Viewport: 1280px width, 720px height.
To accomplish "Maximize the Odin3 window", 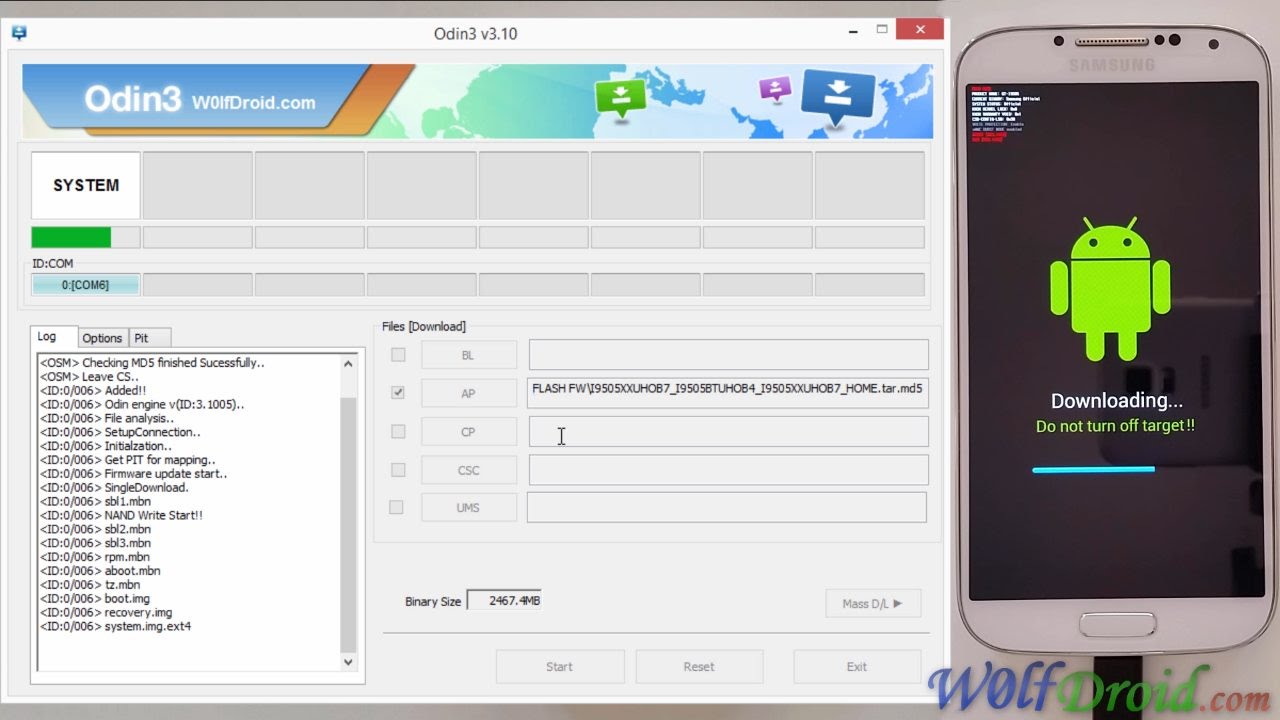I will pyautogui.click(x=882, y=30).
